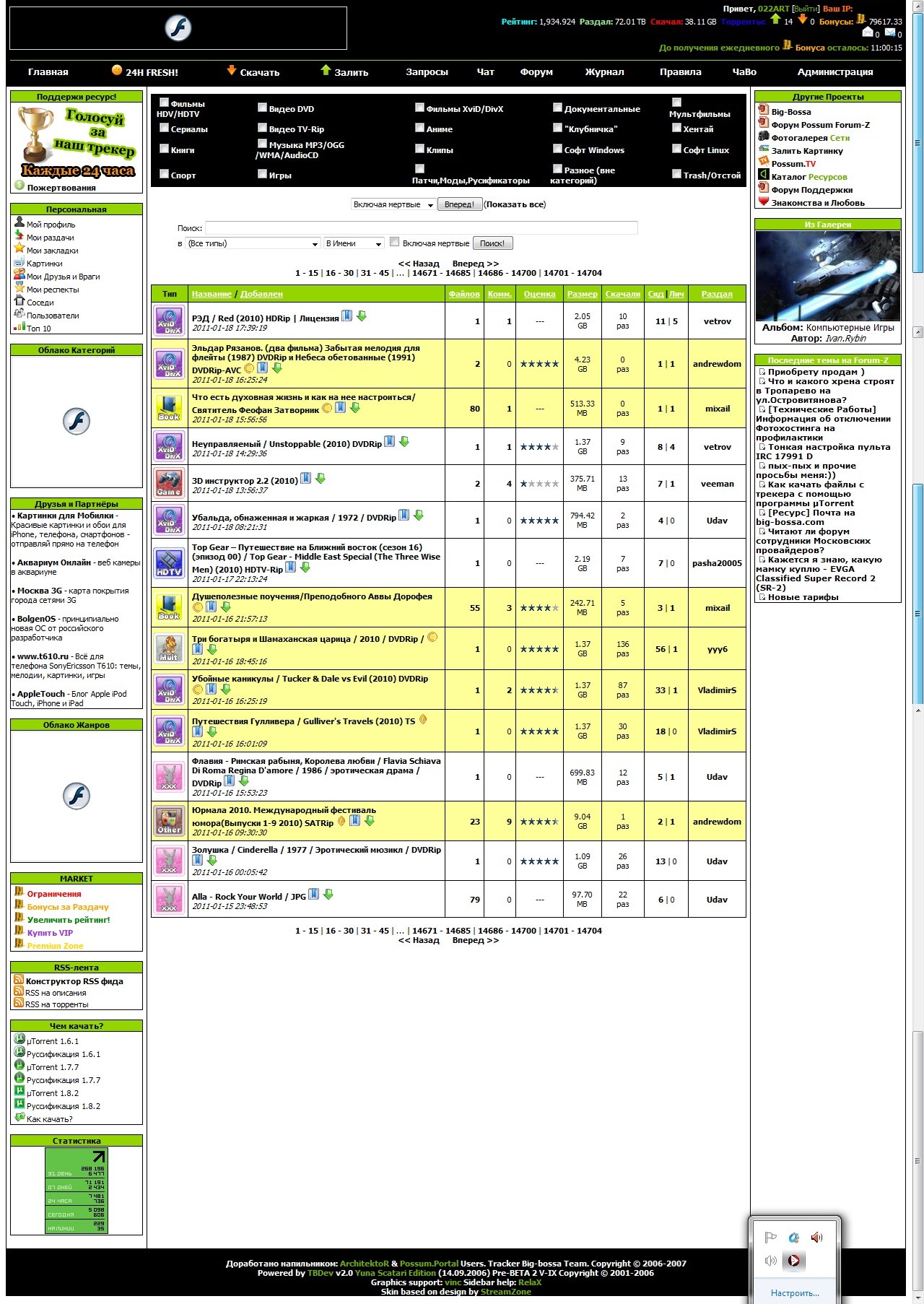The image size is (924, 1304).
Task: Open sent messages envelope icon in header
Action: coord(890,32)
